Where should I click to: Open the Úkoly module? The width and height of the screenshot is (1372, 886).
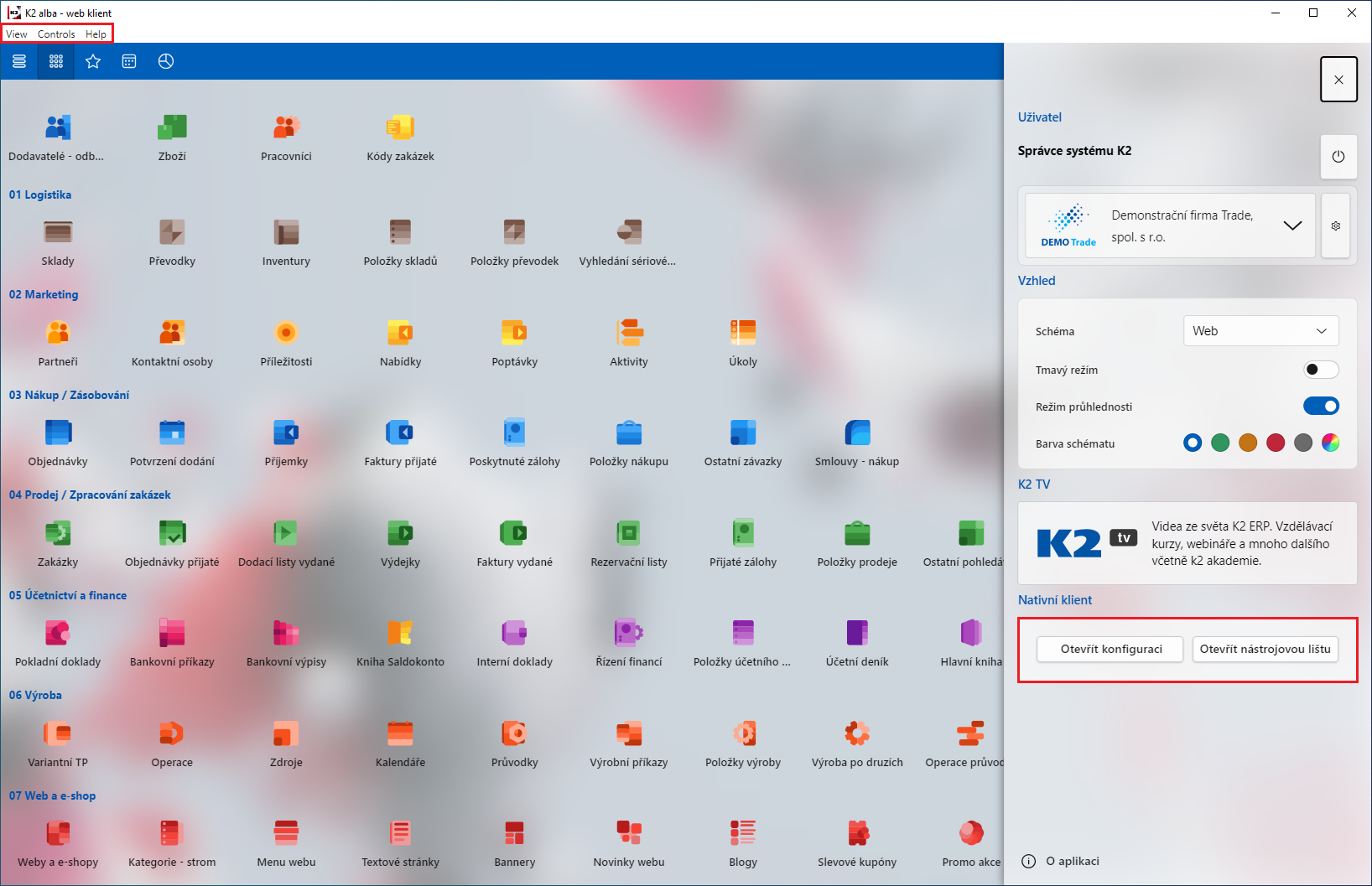point(743,333)
